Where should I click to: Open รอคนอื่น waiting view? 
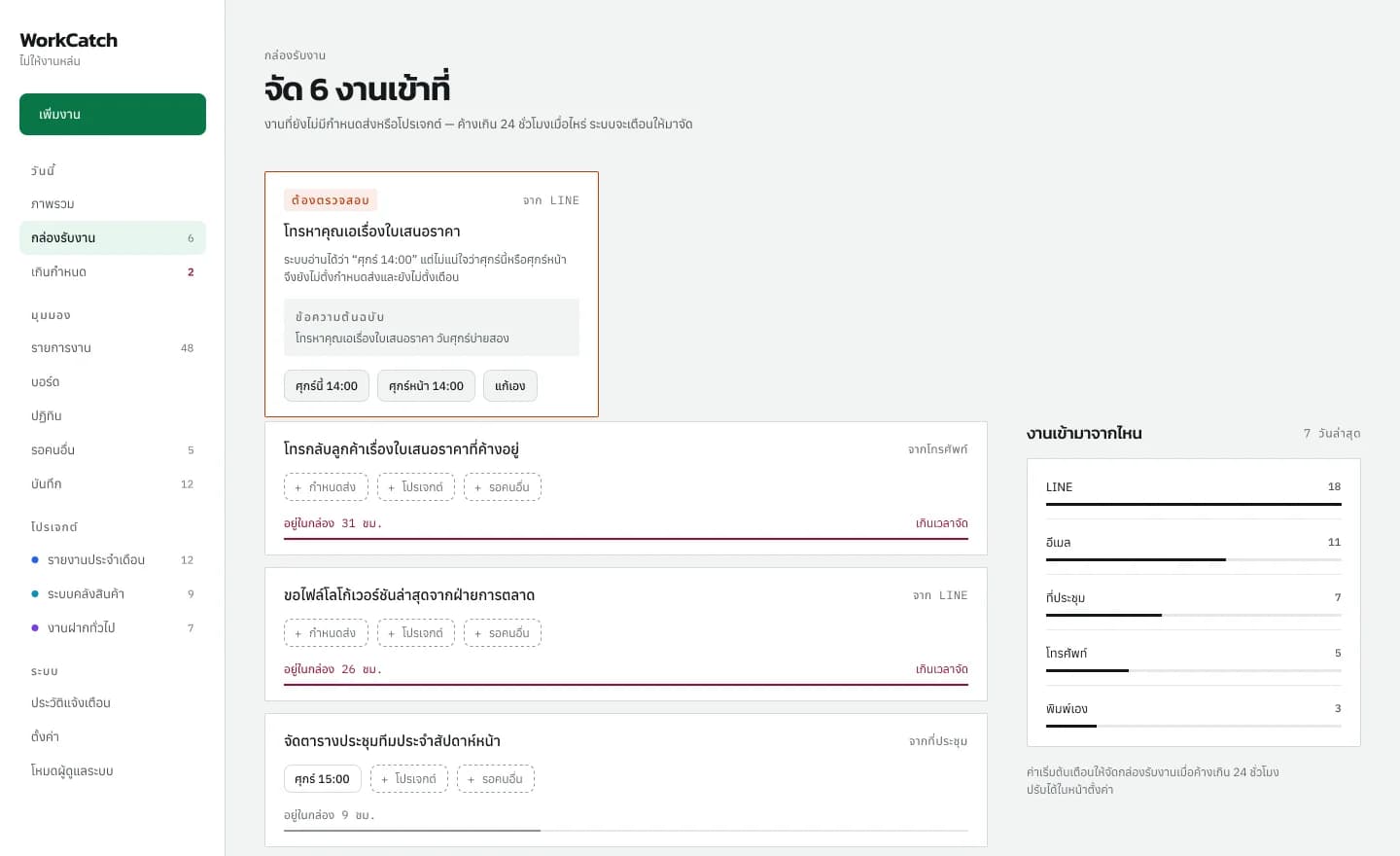[x=113, y=450]
